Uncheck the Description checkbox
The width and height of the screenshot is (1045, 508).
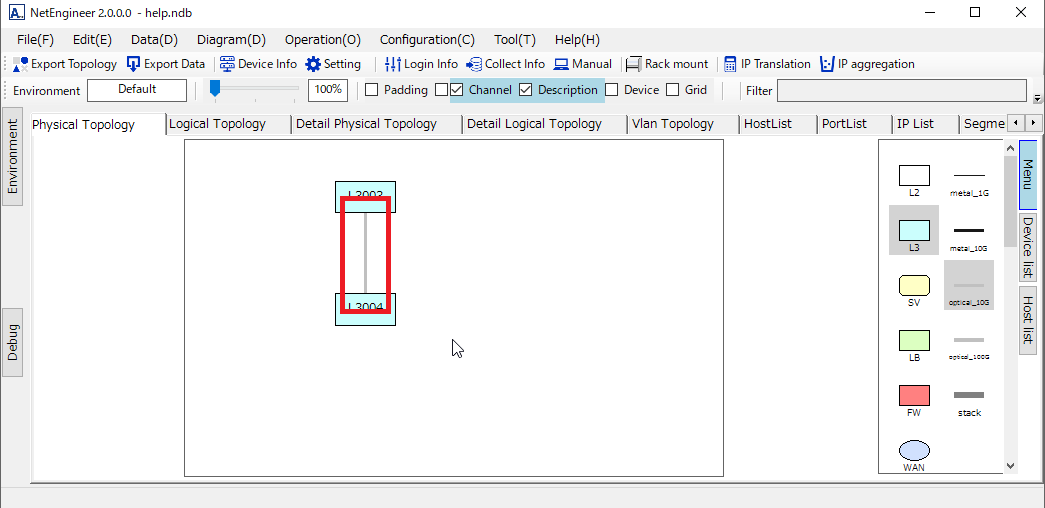pos(526,90)
